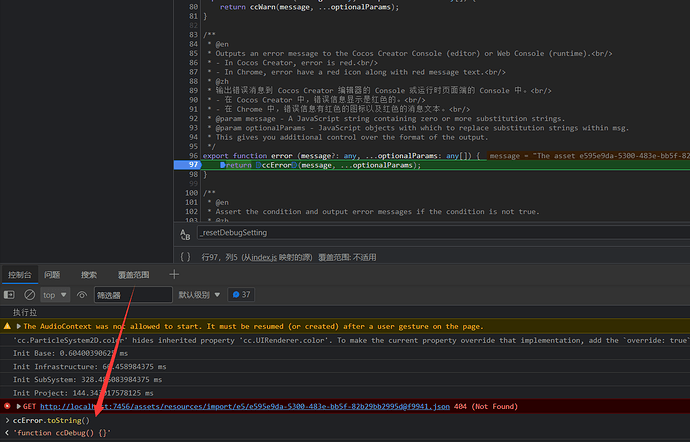Screen dimensions: 690x442
Task: Focus the console filter input box
Action: click(x=133, y=295)
